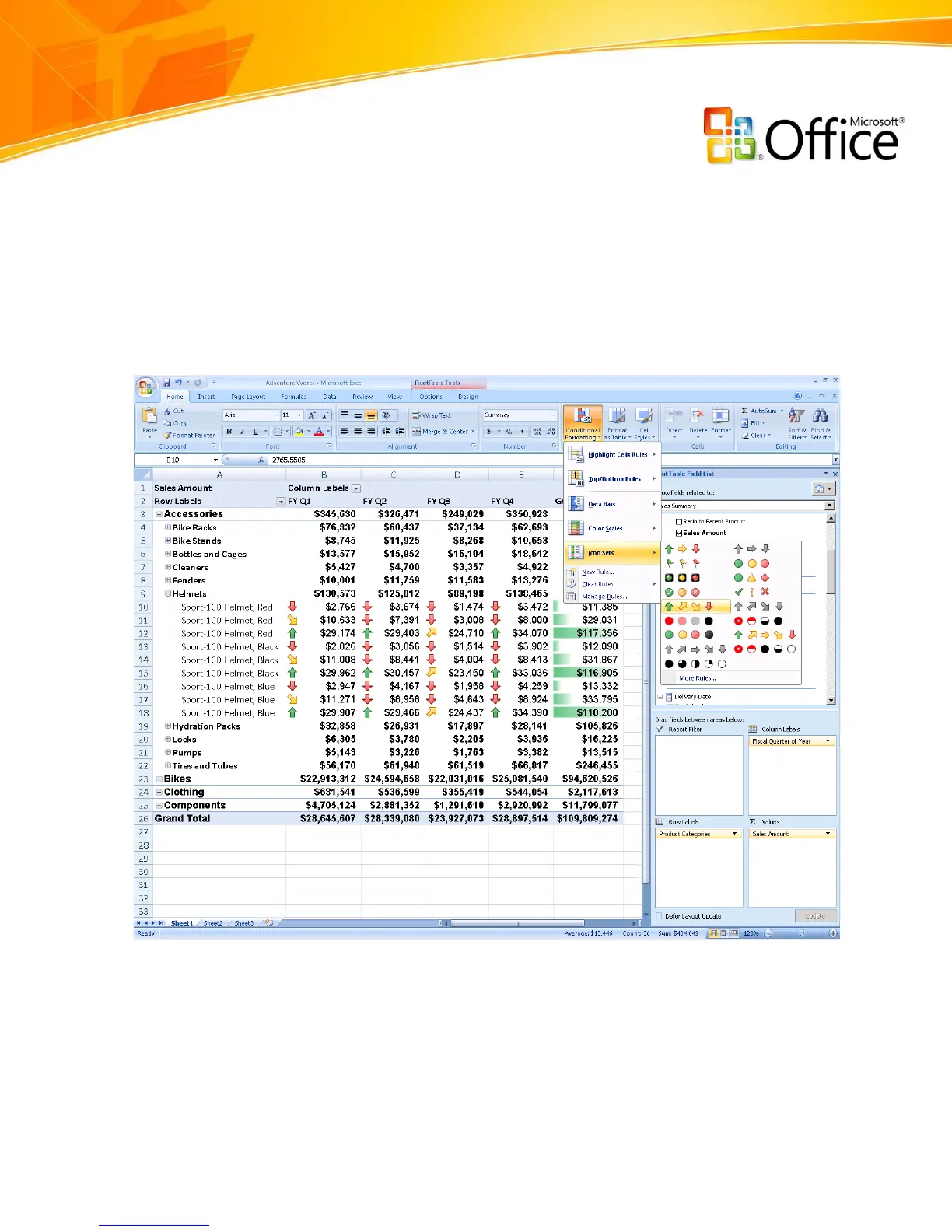Screen dimensions: 952x1232
Task: Open Product Categories field dropdown
Action: (x=734, y=834)
